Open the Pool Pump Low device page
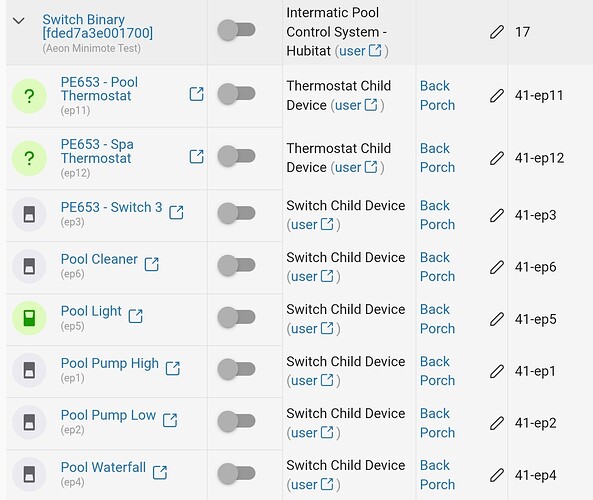 pos(108,415)
